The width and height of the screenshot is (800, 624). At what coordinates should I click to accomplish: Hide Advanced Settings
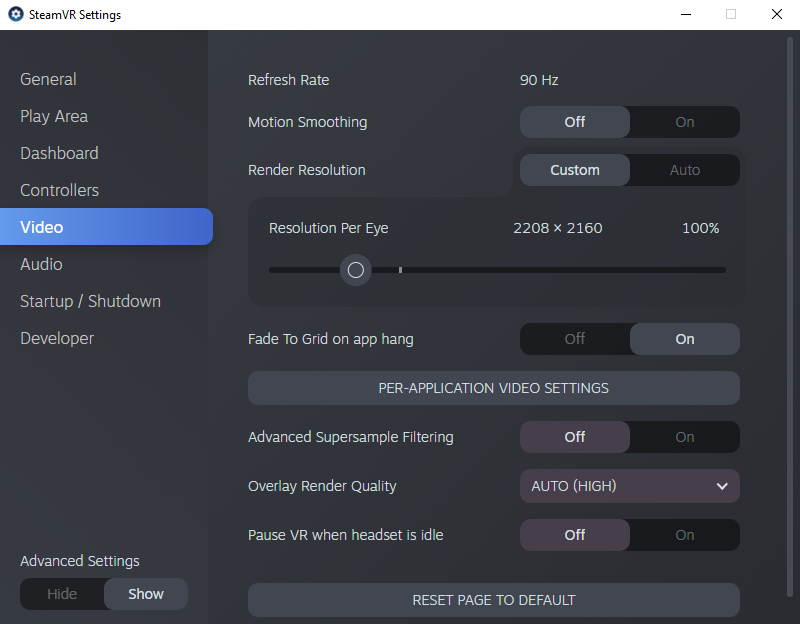(x=62, y=594)
